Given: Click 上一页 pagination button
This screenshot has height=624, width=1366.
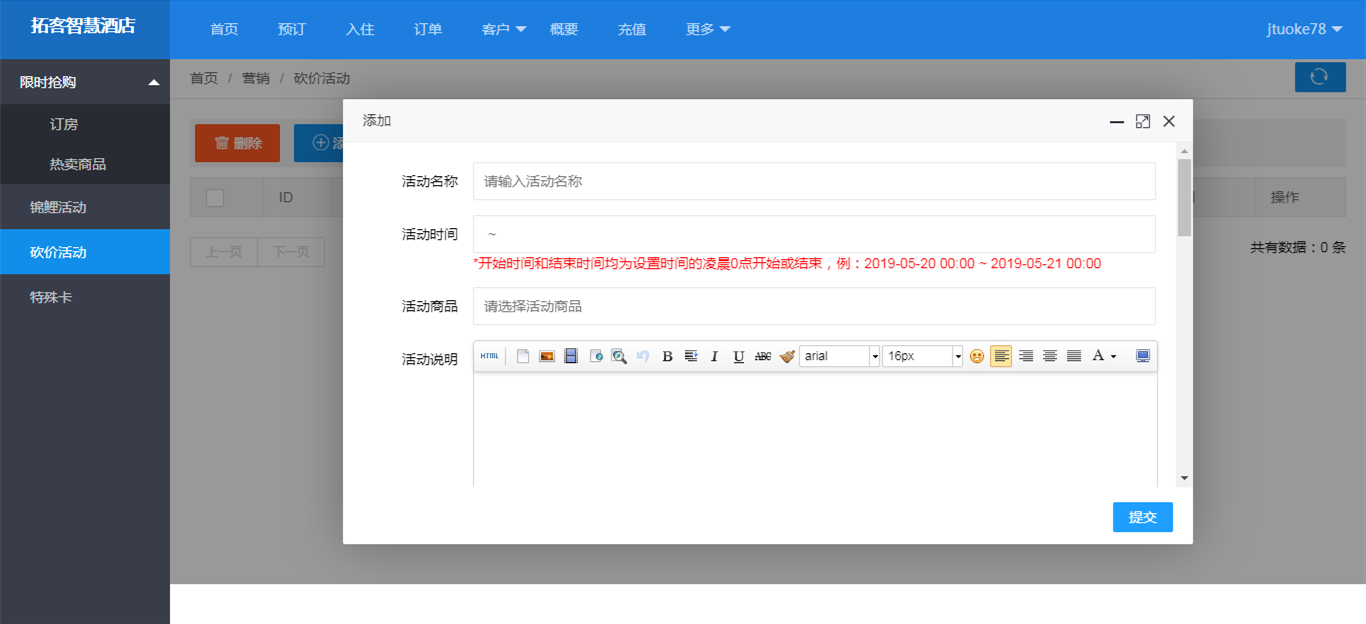Looking at the screenshot, I should [224, 252].
